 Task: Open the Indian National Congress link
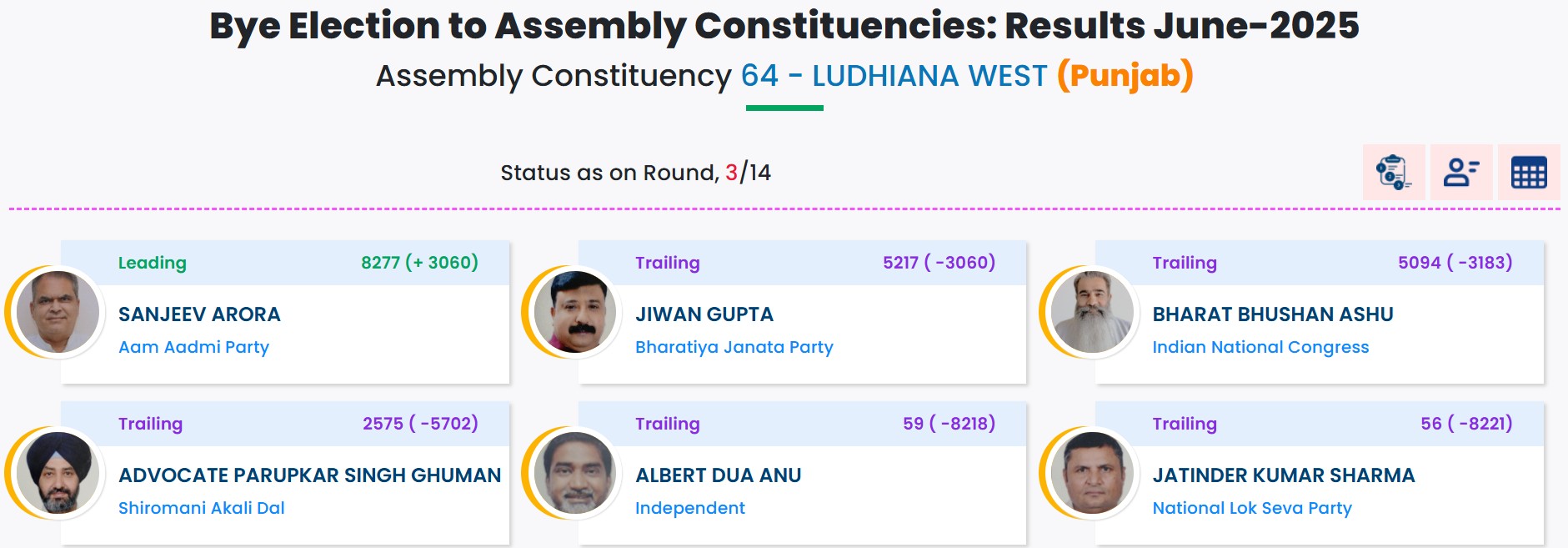(1260, 348)
